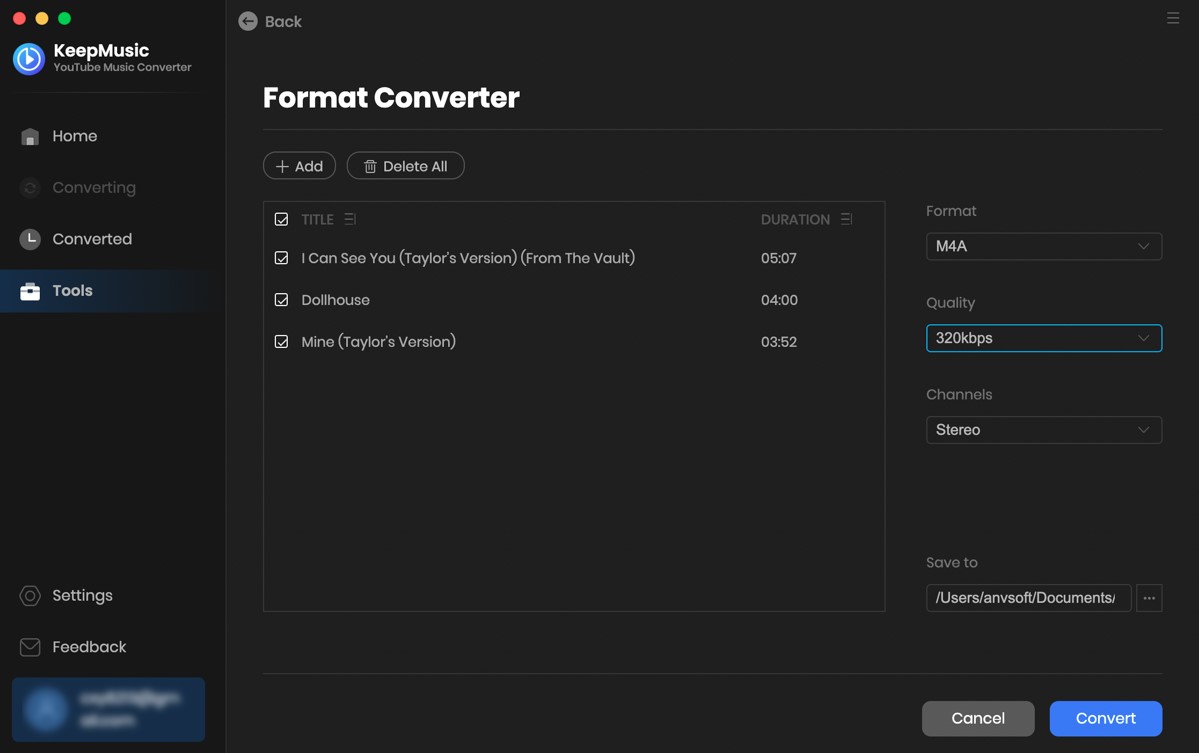Open the Format M4A dropdown
This screenshot has height=753, width=1199.
click(1044, 246)
